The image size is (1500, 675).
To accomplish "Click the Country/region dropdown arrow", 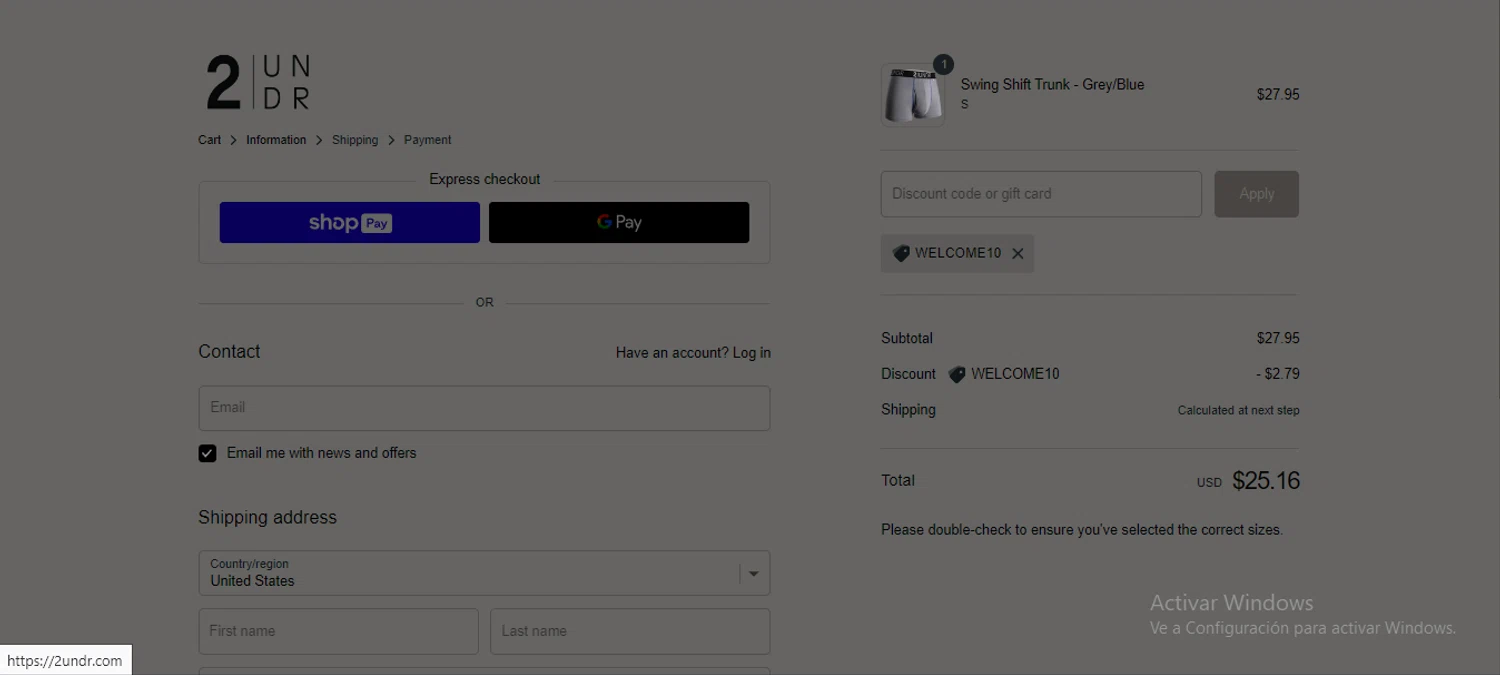I will [754, 574].
